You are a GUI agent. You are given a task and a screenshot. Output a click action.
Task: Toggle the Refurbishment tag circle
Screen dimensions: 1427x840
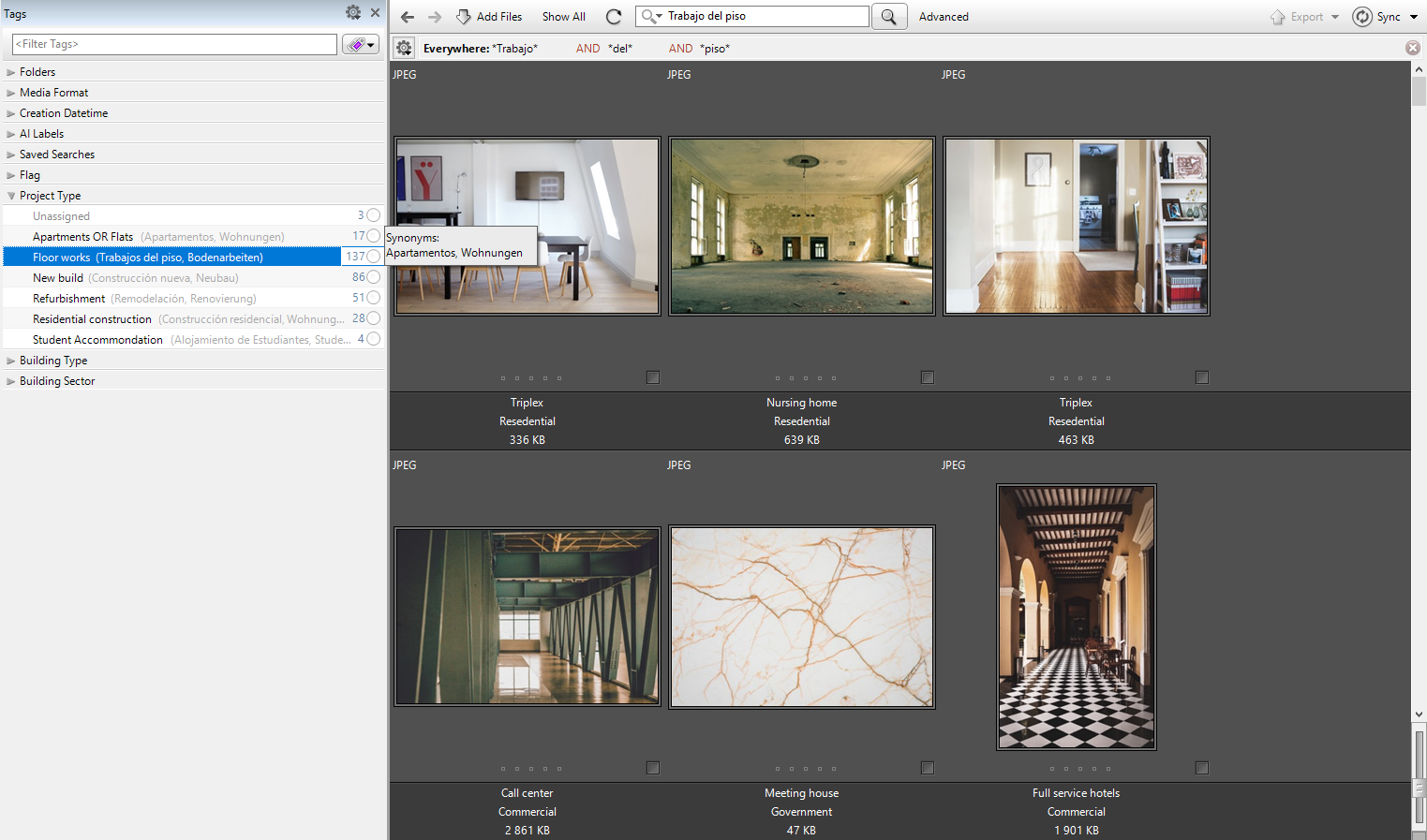click(374, 298)
